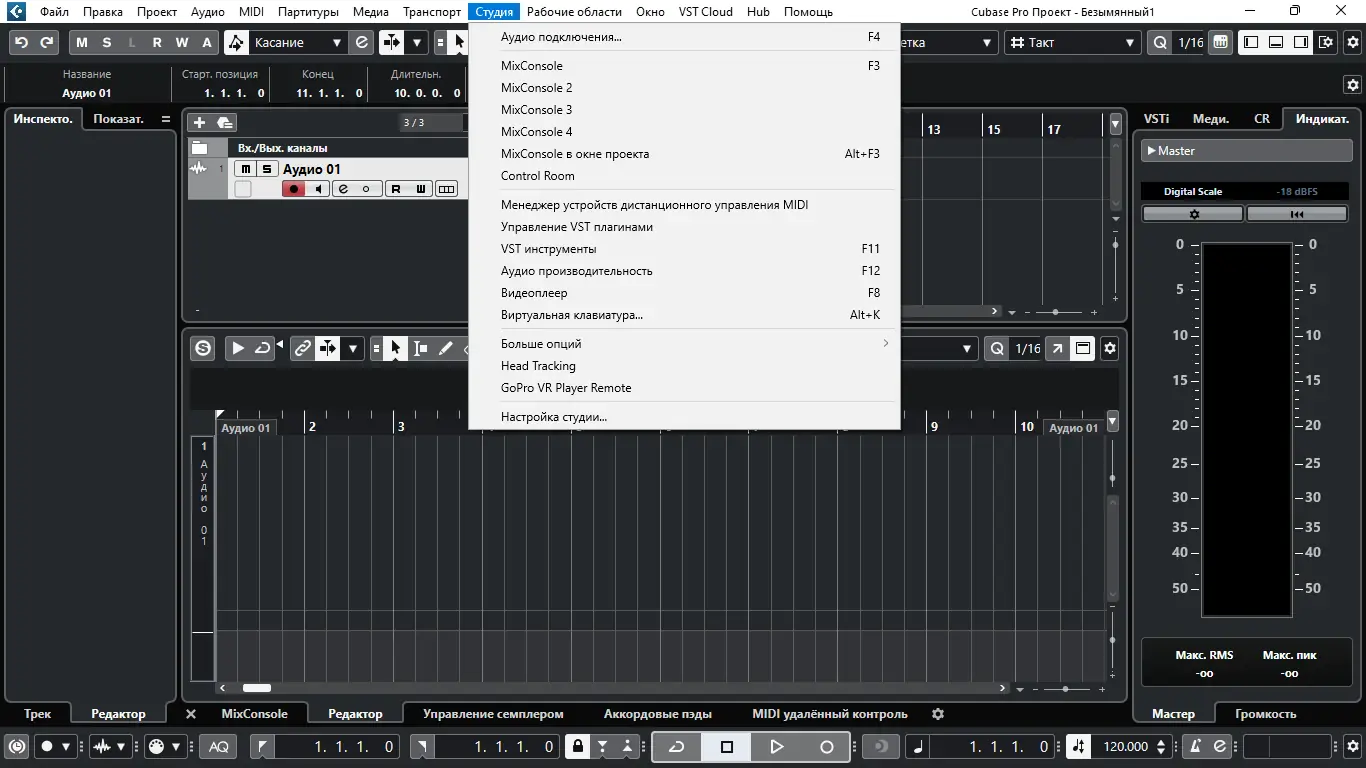Expand the Master section in meter panel
Image resolution: width=1366 pixels, height=768 pixels.
(1247, 151)
